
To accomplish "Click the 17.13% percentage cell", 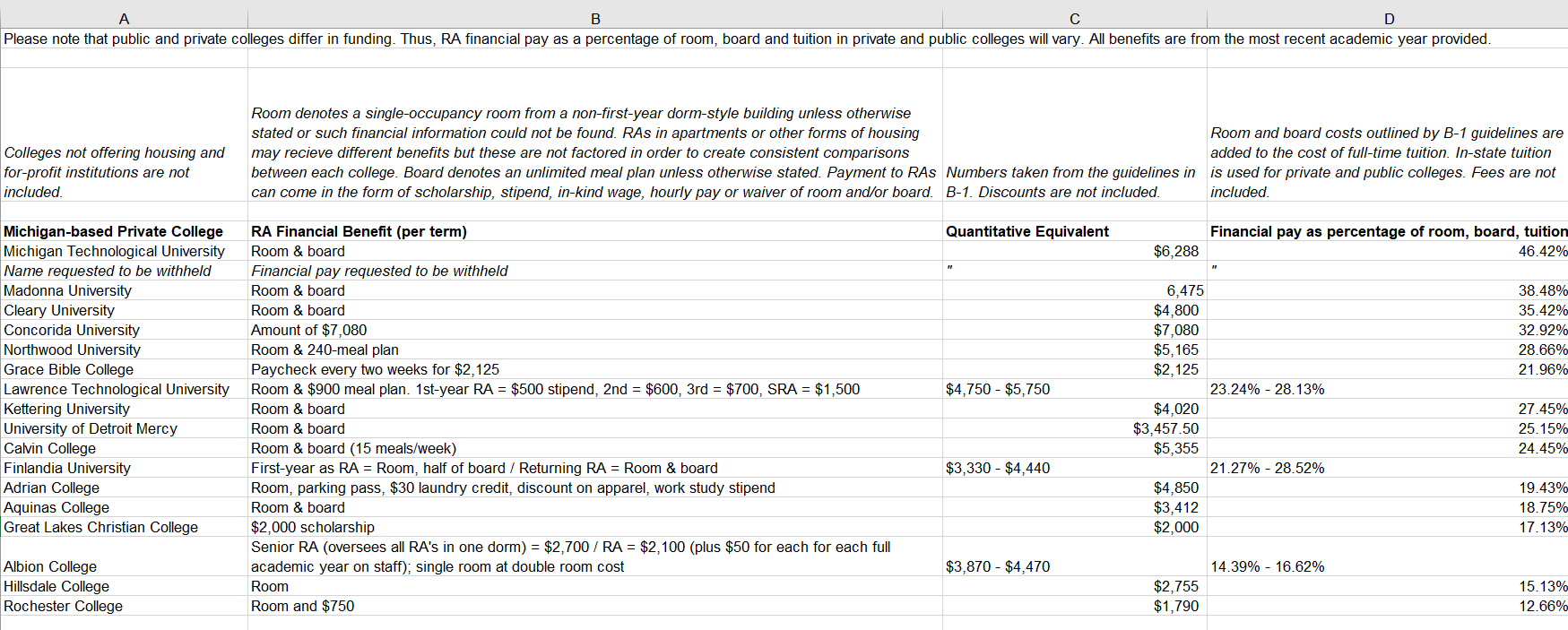I will (1388, 527).
